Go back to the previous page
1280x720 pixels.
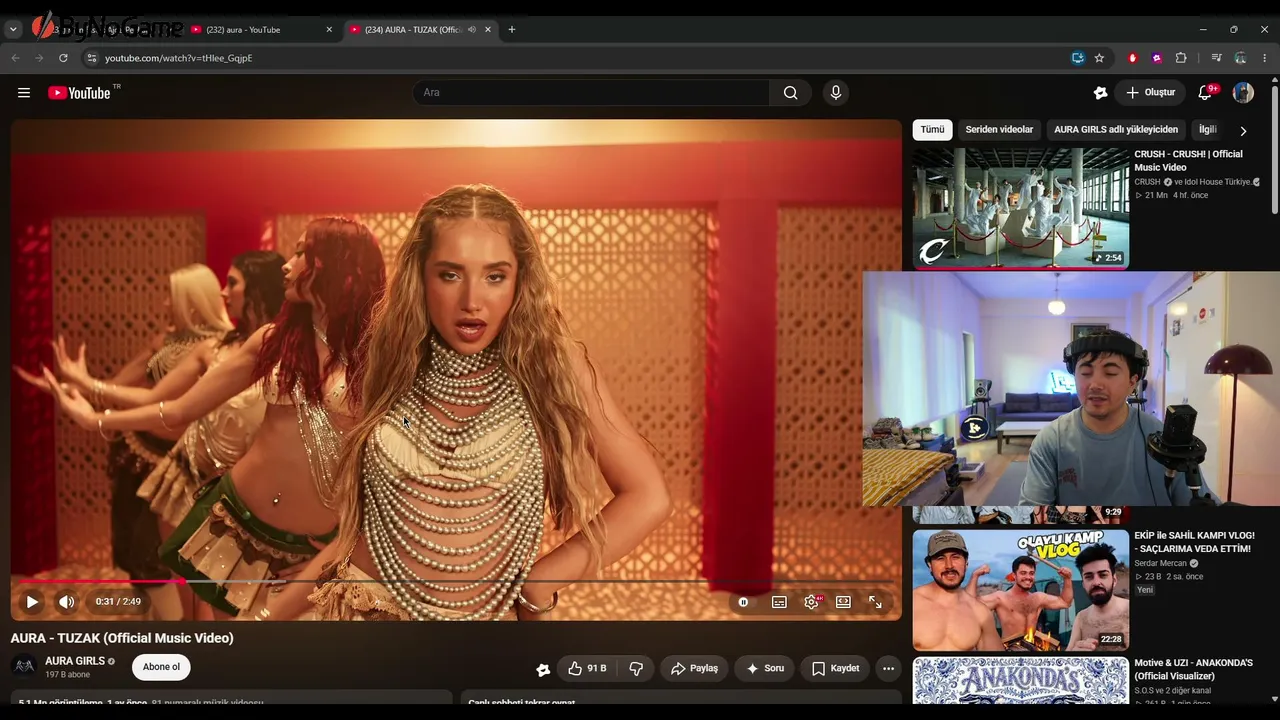[x=15, y=58]
